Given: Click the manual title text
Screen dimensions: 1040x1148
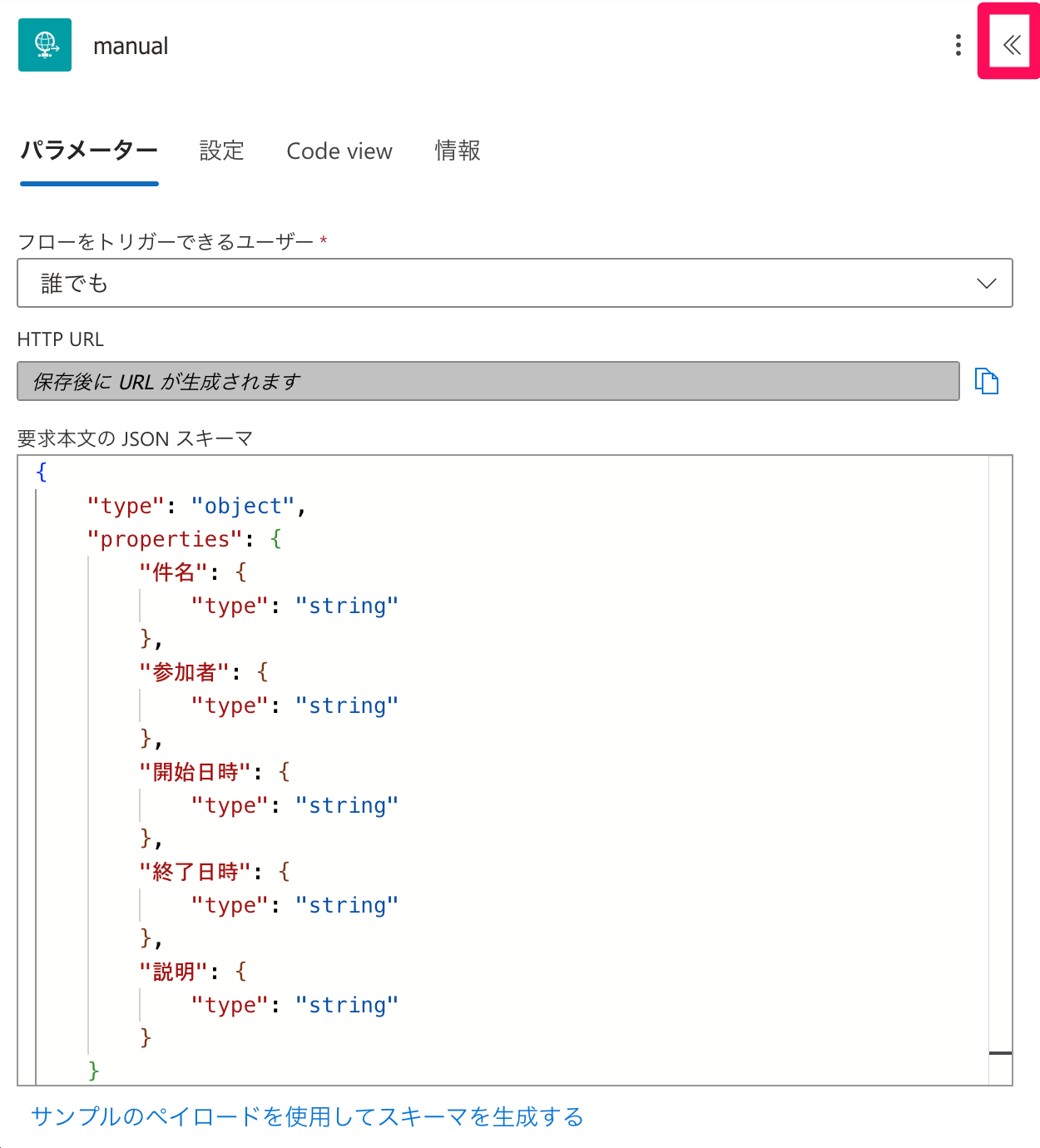Looking at the screenshot, I should (x=131, y=46).
